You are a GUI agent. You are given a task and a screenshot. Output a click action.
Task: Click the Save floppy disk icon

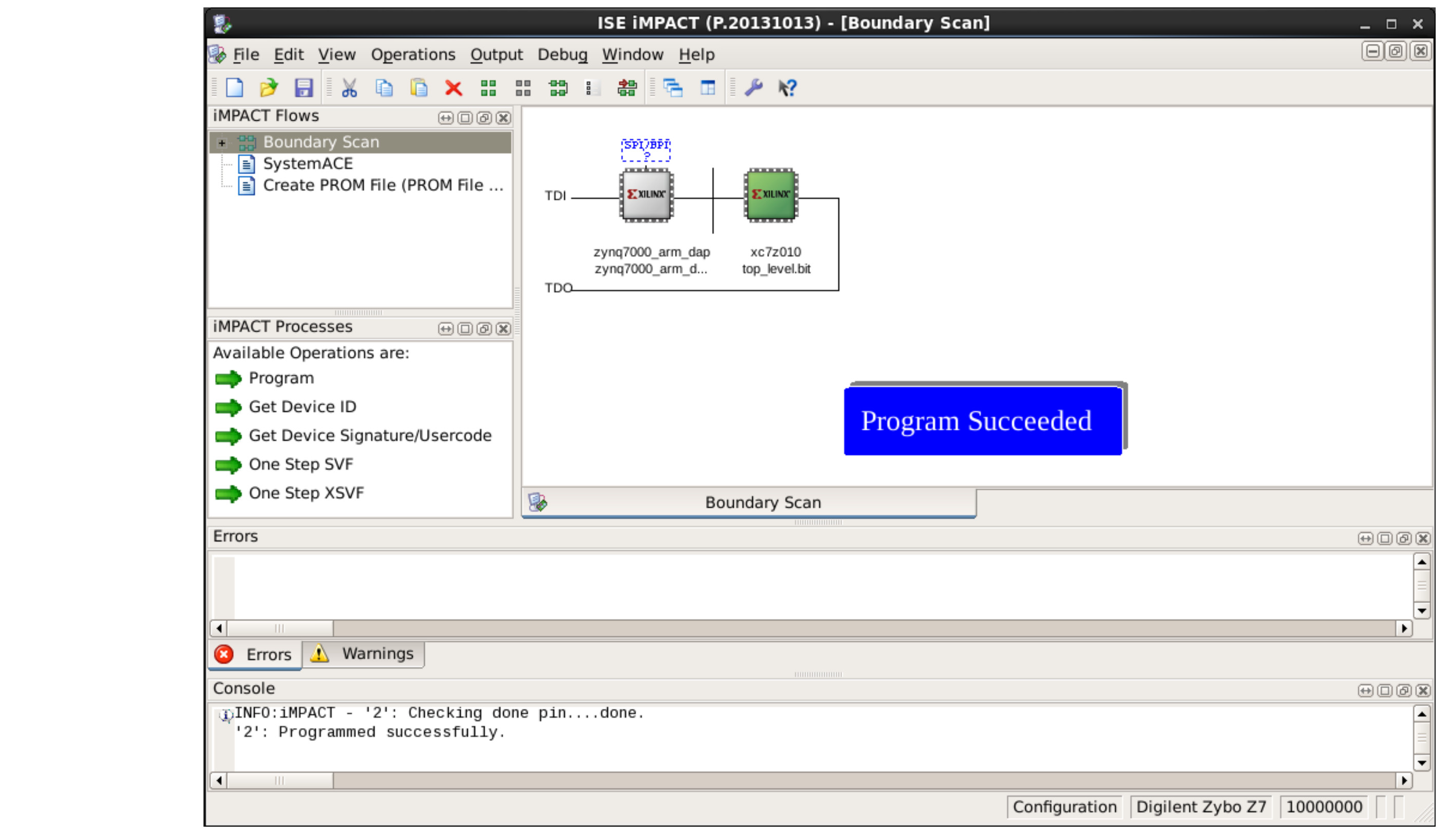click(x=303, y=88)
